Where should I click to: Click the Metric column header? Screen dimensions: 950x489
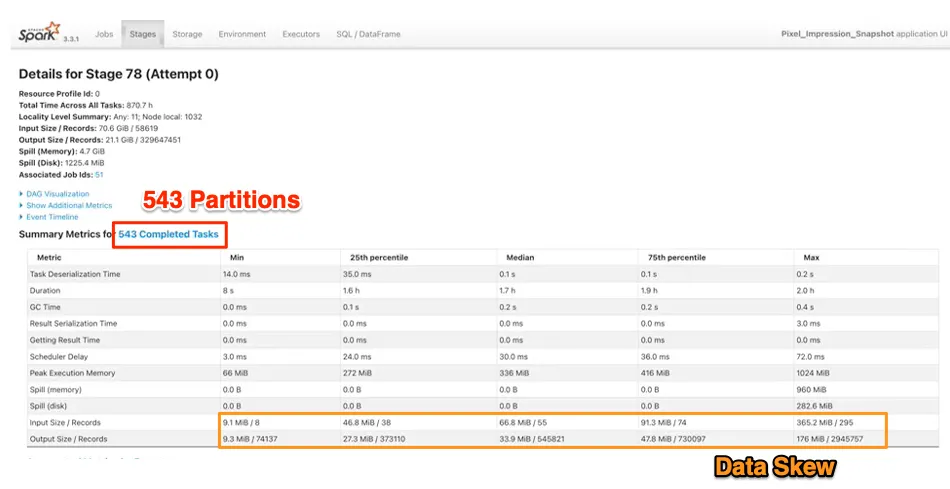tap(49, 258)
